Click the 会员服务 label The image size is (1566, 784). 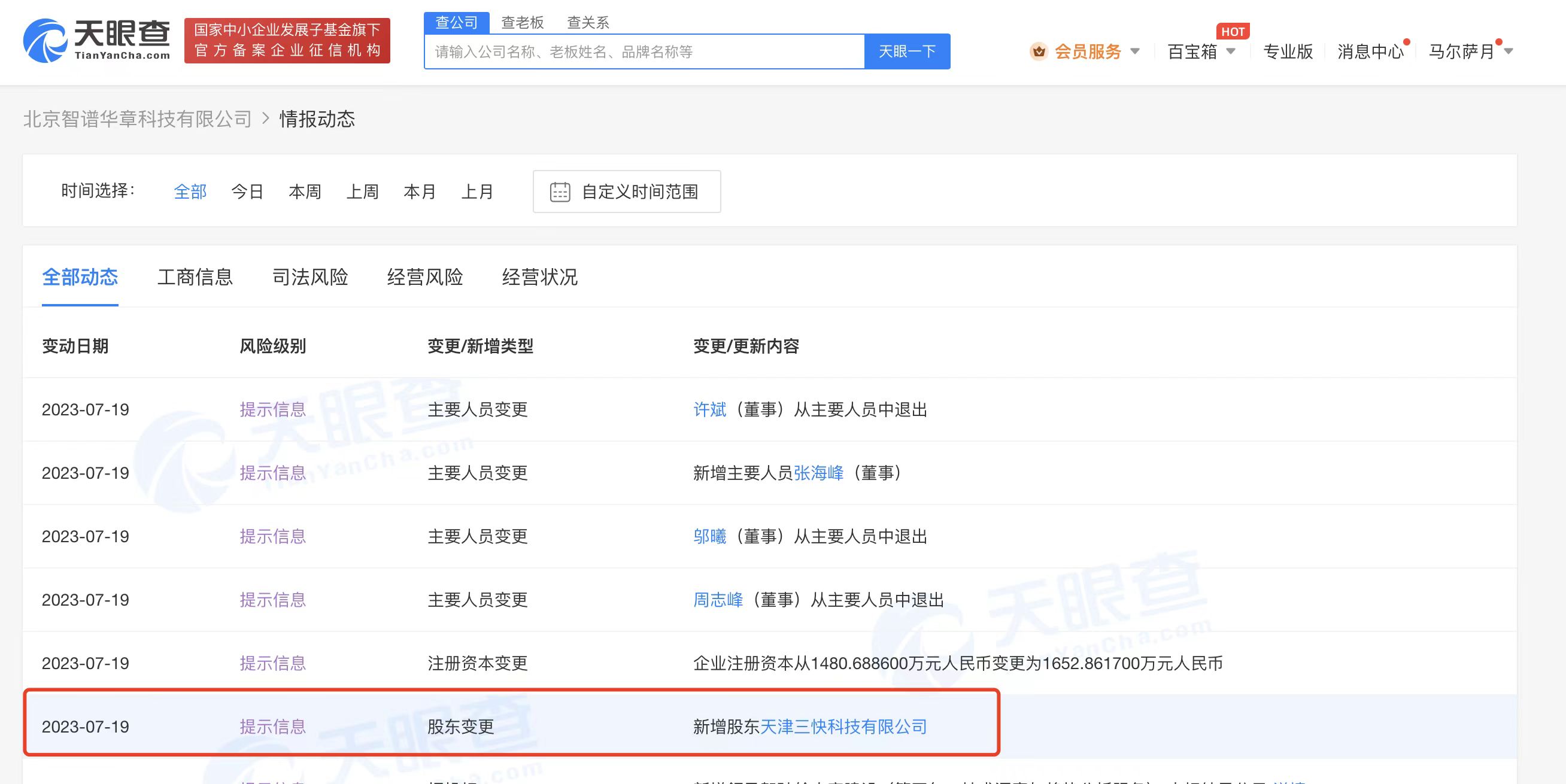coord(1088,51)
